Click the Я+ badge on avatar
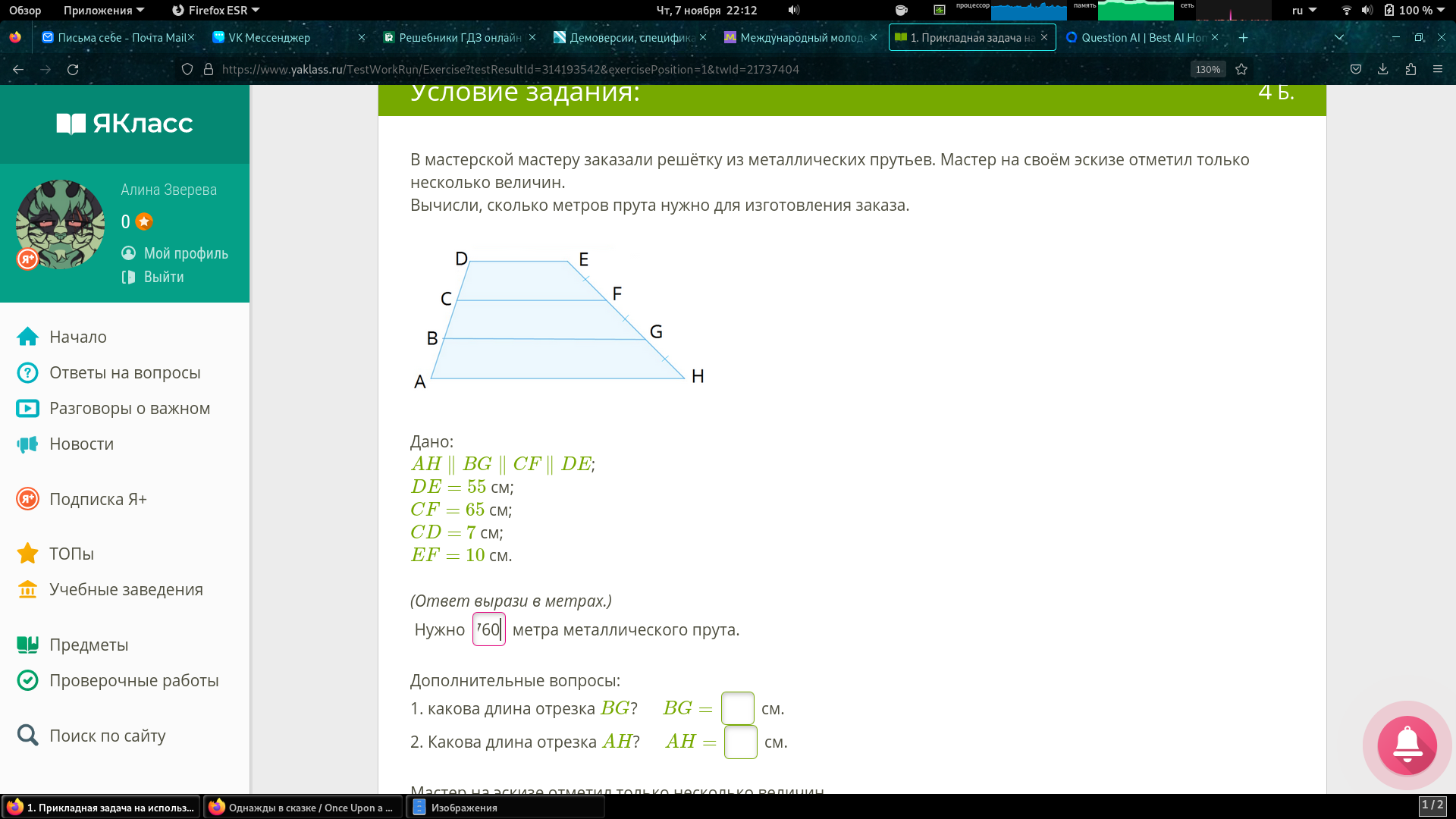1456x819 pixels. point(27,259)
